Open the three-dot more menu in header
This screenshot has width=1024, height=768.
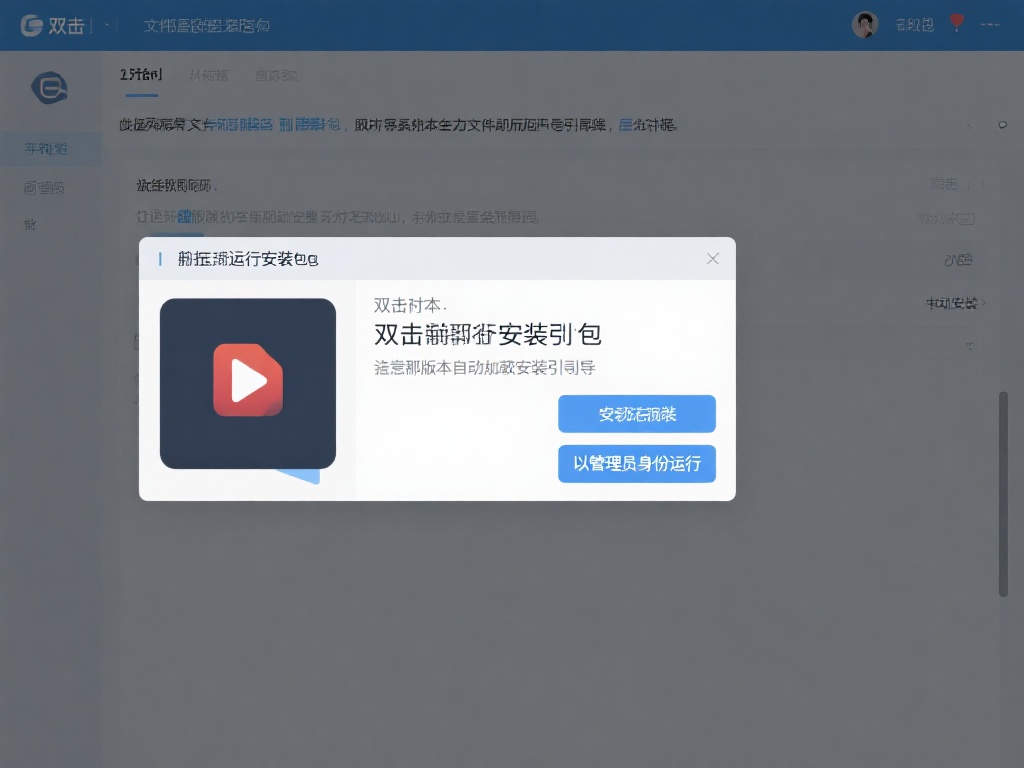(x=991, y=25)
